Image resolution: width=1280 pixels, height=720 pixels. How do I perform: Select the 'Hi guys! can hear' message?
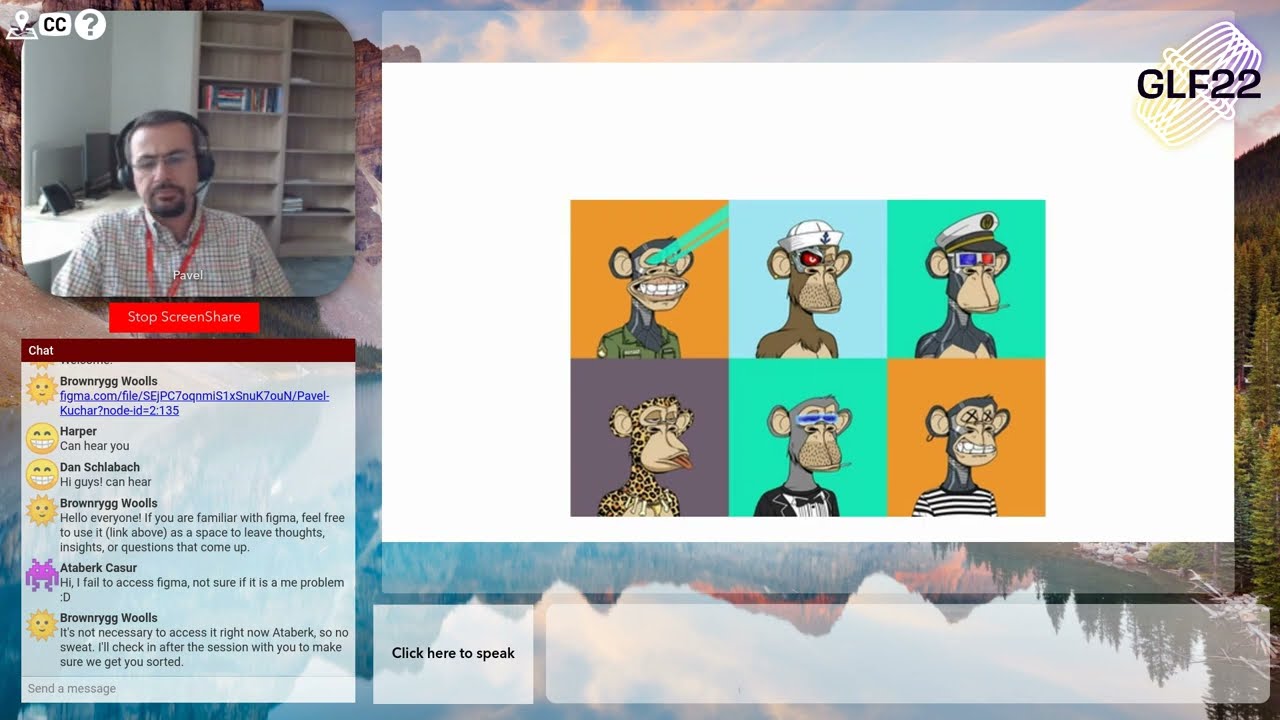point(106,482)
